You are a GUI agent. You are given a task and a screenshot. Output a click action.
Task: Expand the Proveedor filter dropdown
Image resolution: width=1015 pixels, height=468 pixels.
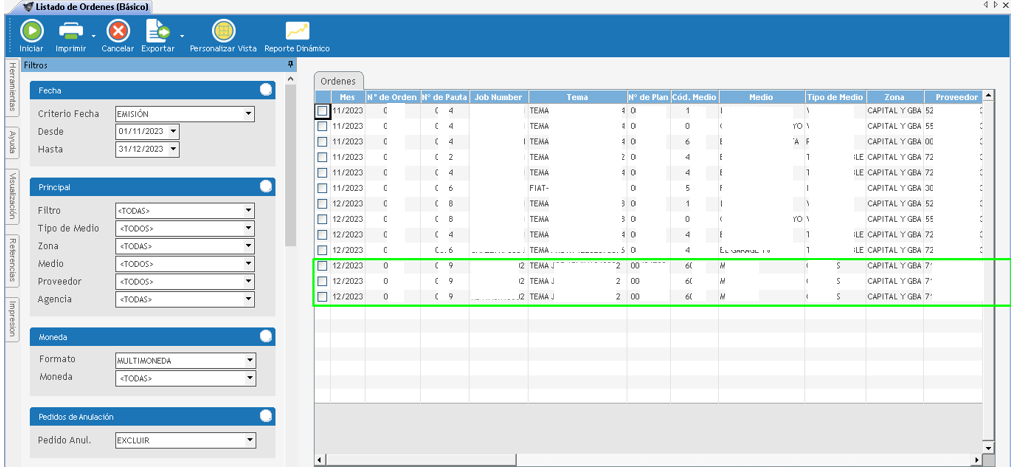coord(249,282)
